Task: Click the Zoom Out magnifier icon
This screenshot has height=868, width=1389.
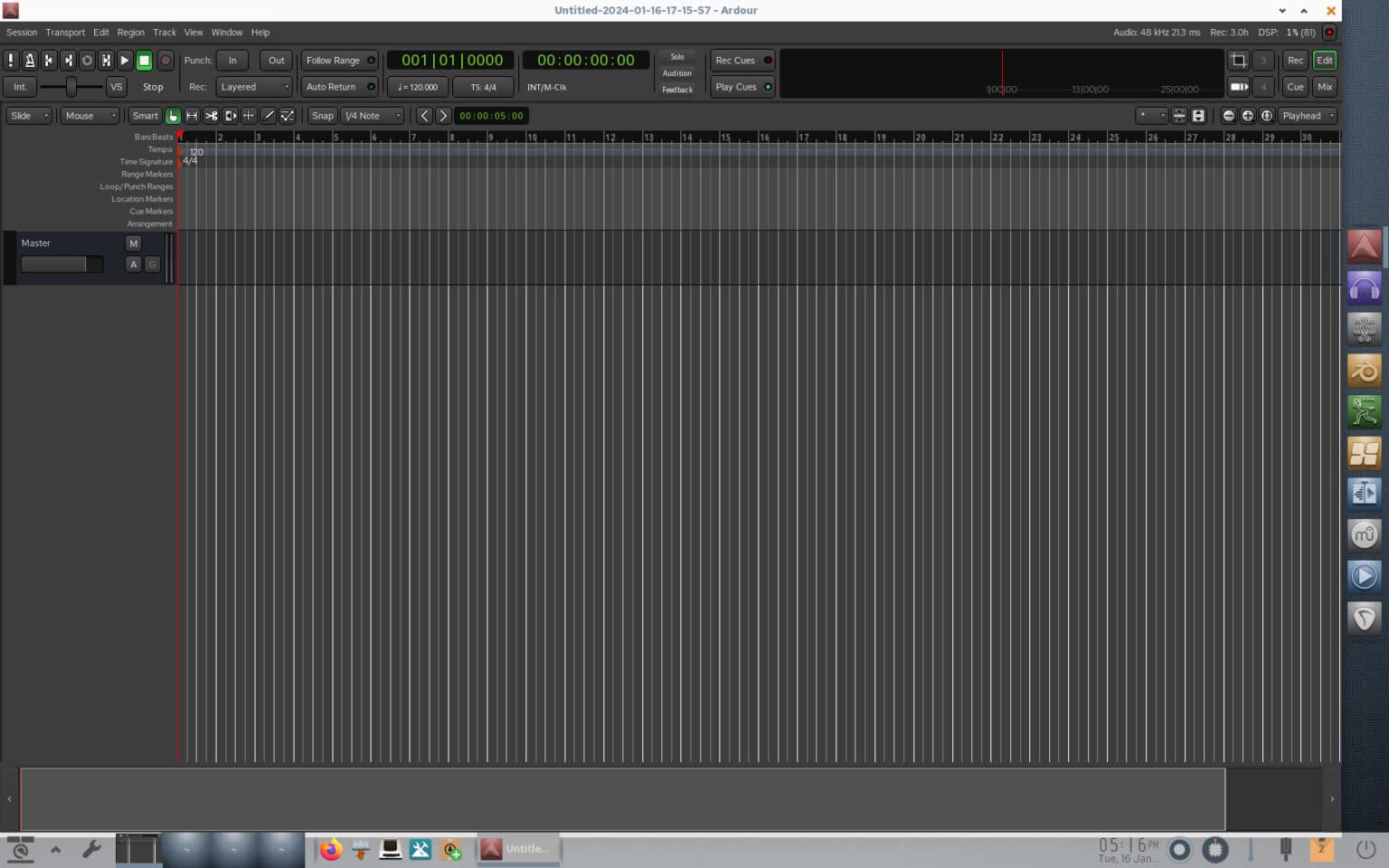Action: (1228, 116)
